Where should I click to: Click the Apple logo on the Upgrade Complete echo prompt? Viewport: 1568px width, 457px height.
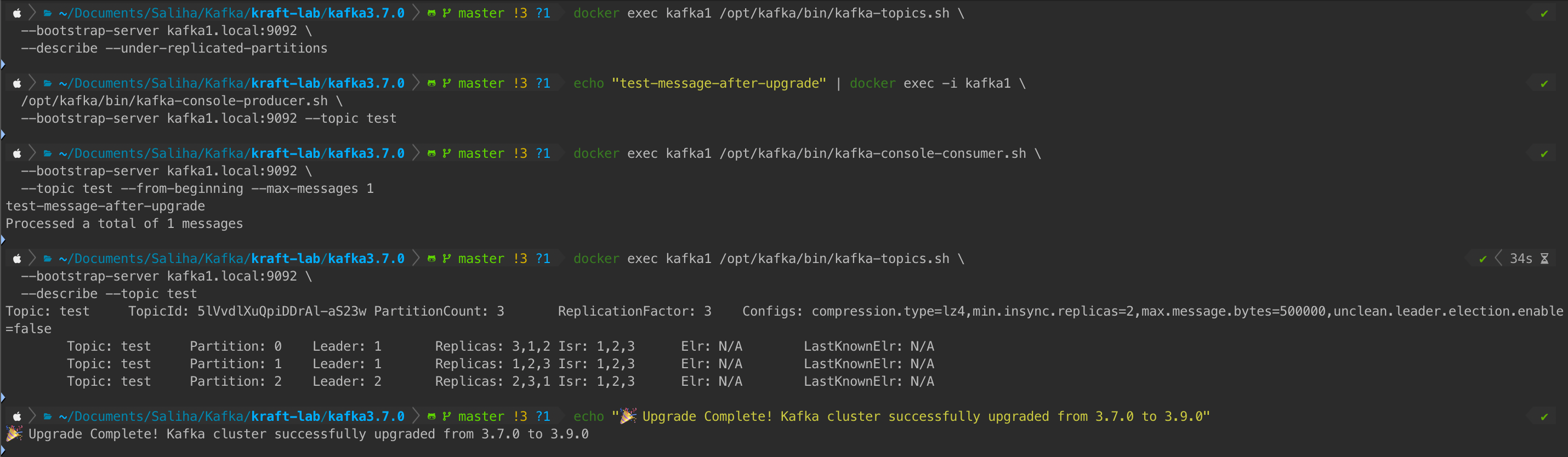coord(17,416)
